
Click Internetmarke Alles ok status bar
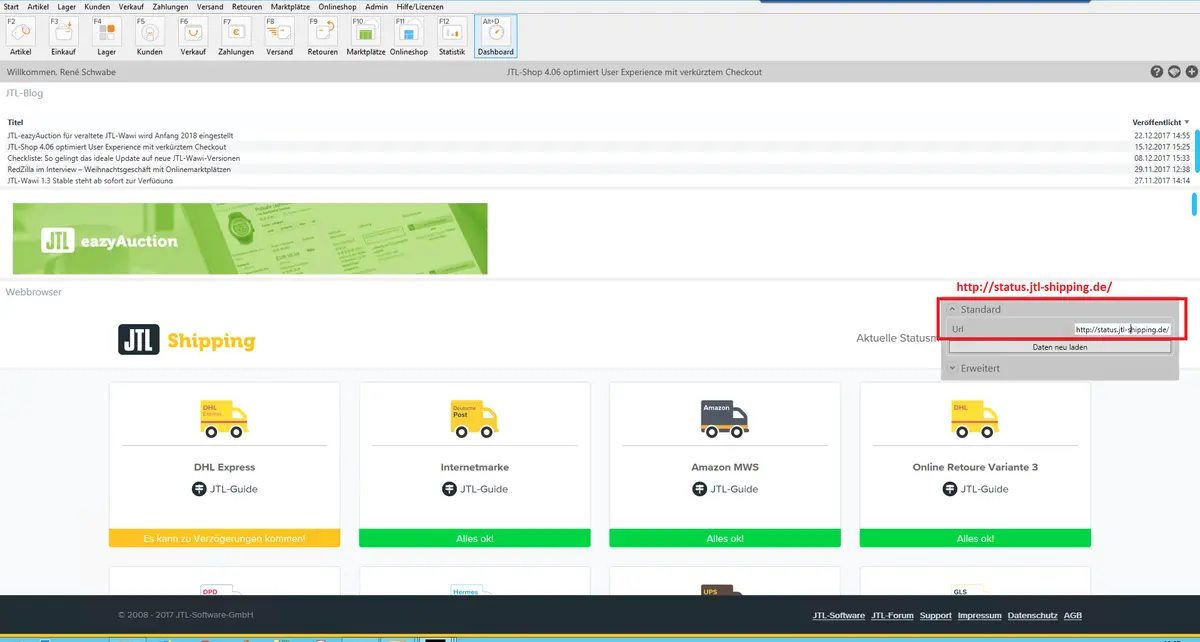pyautogui.click(x=474, y=539)
